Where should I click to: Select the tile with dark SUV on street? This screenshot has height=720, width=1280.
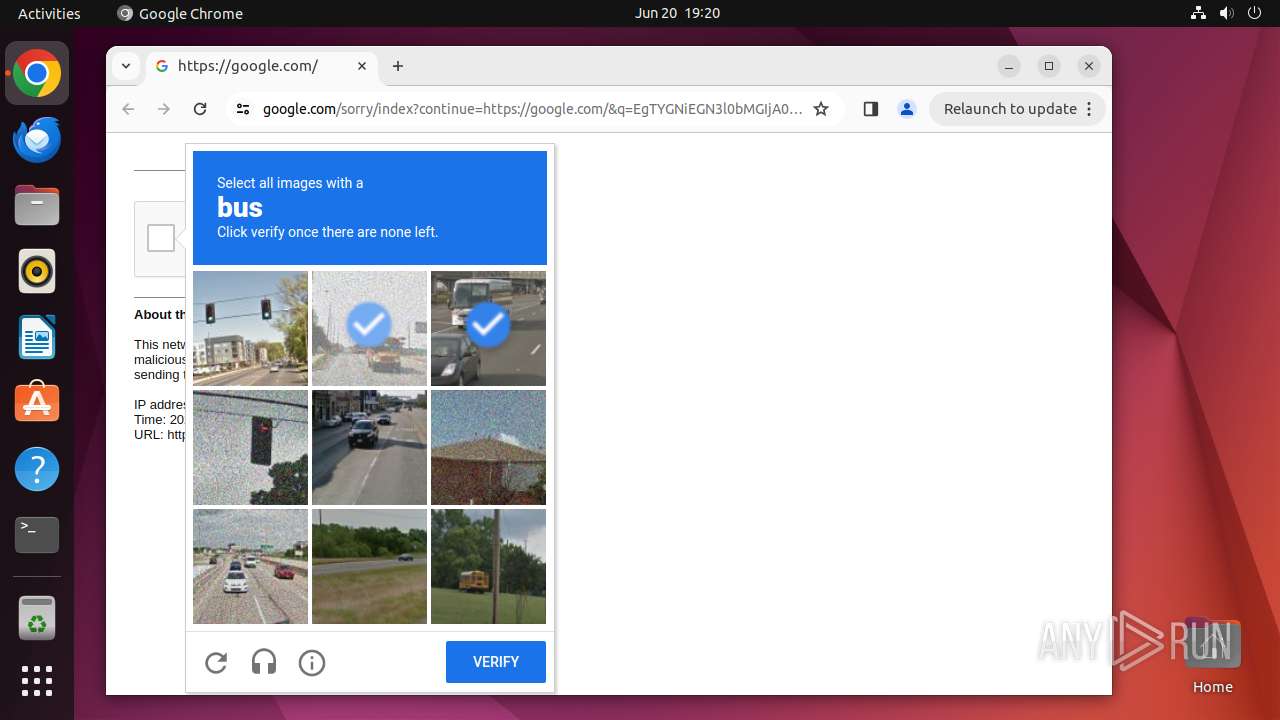click(x=369, y=447)
